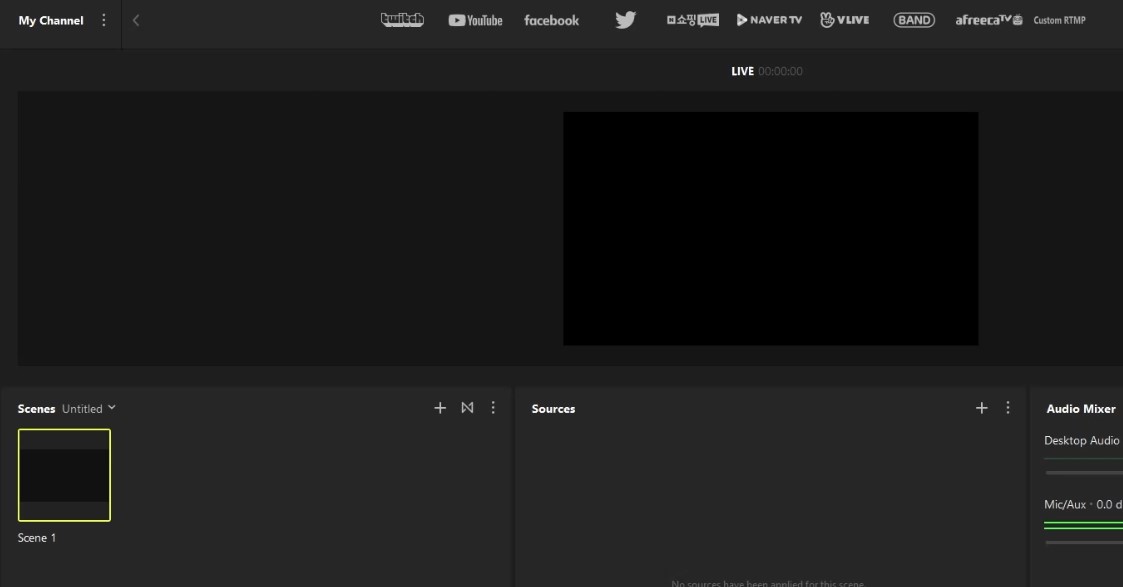This screenshot has height=587, width=1123.
Task: Open the Scenes panel options menu
Action: click(x=492, y=408)
